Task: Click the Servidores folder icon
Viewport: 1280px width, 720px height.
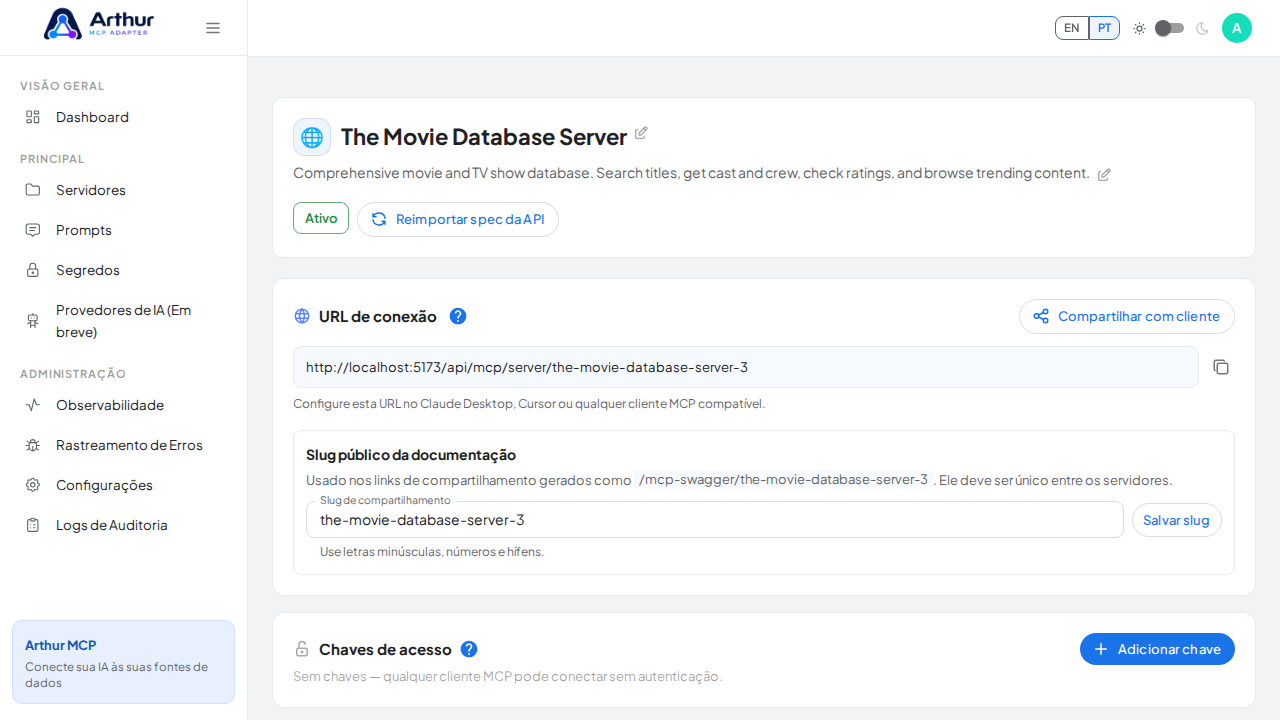Action: tap(33, 190)
